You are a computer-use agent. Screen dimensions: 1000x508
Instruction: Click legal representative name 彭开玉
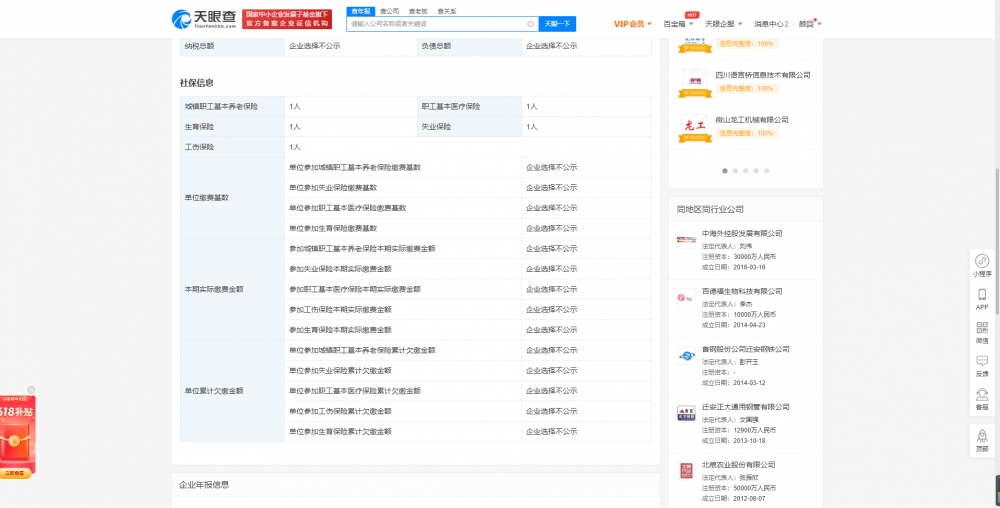point(750,361)
